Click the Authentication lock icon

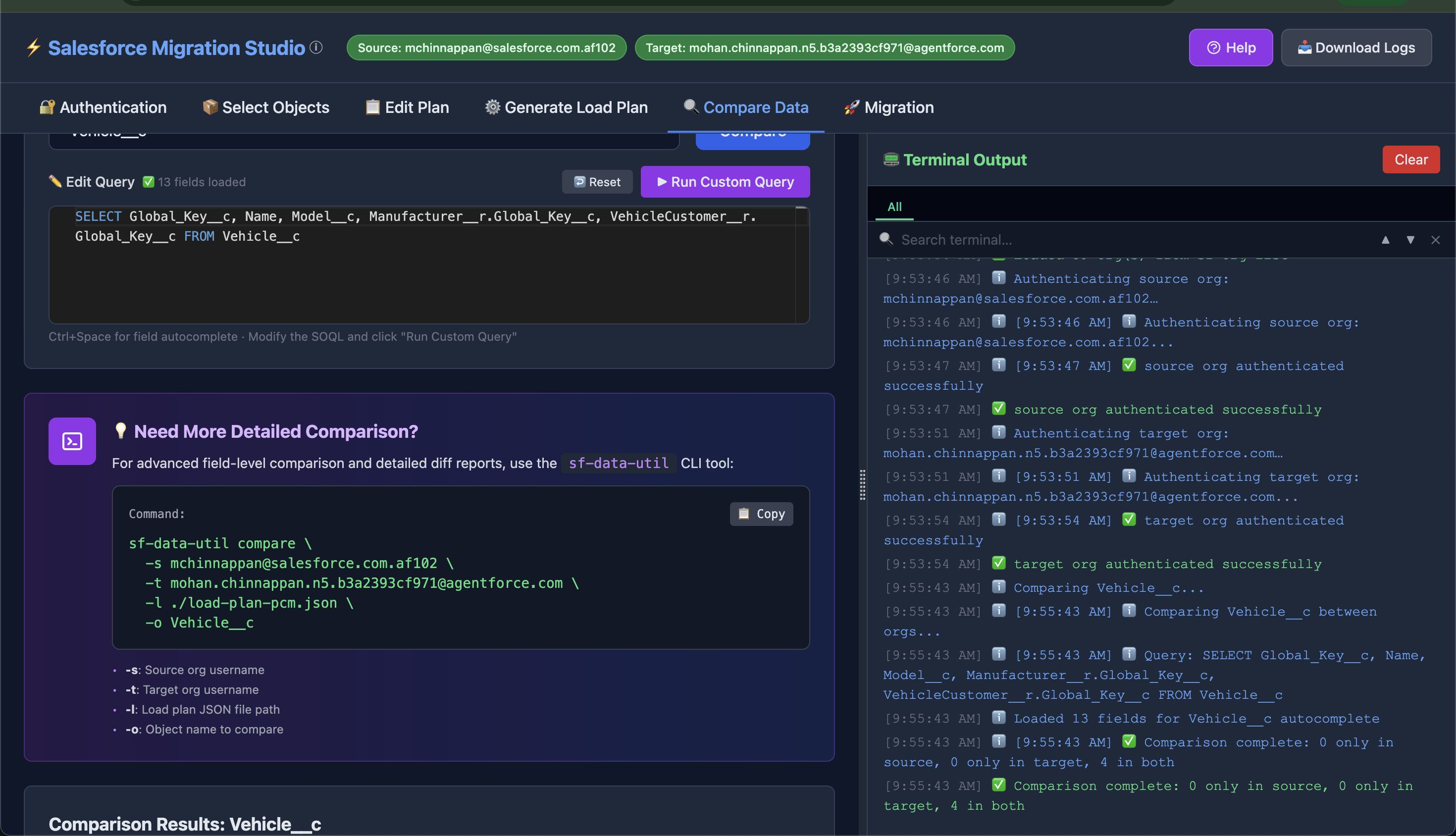coord(47,107)
